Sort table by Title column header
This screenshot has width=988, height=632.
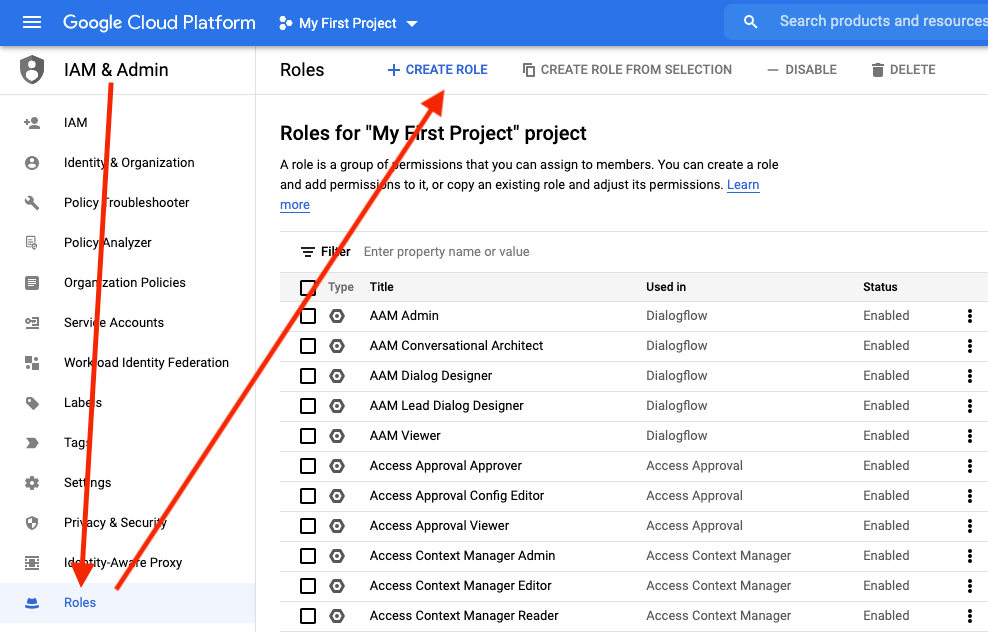pyautogui.click(x=382, y=287)
